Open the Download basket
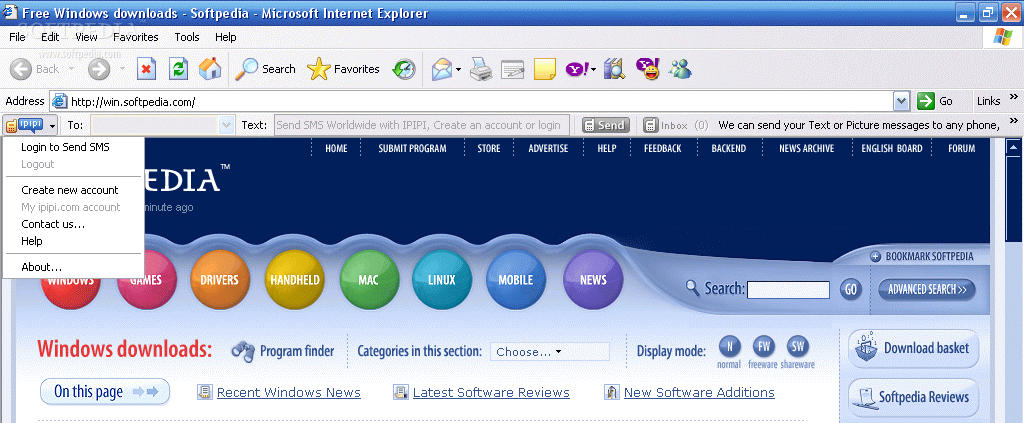The image size is (1024, 423). [914, 348]
